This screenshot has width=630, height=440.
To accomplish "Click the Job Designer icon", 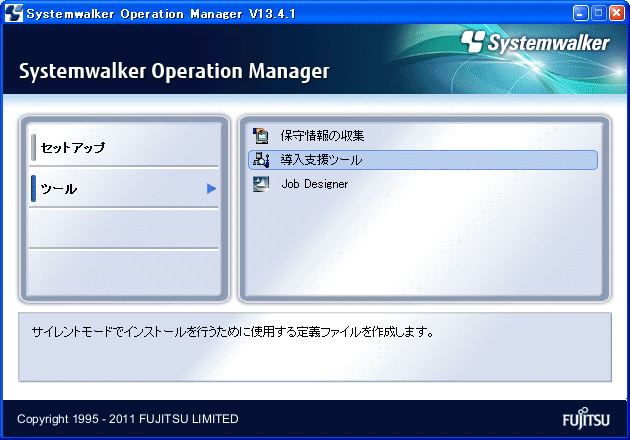I will [261, 184].
